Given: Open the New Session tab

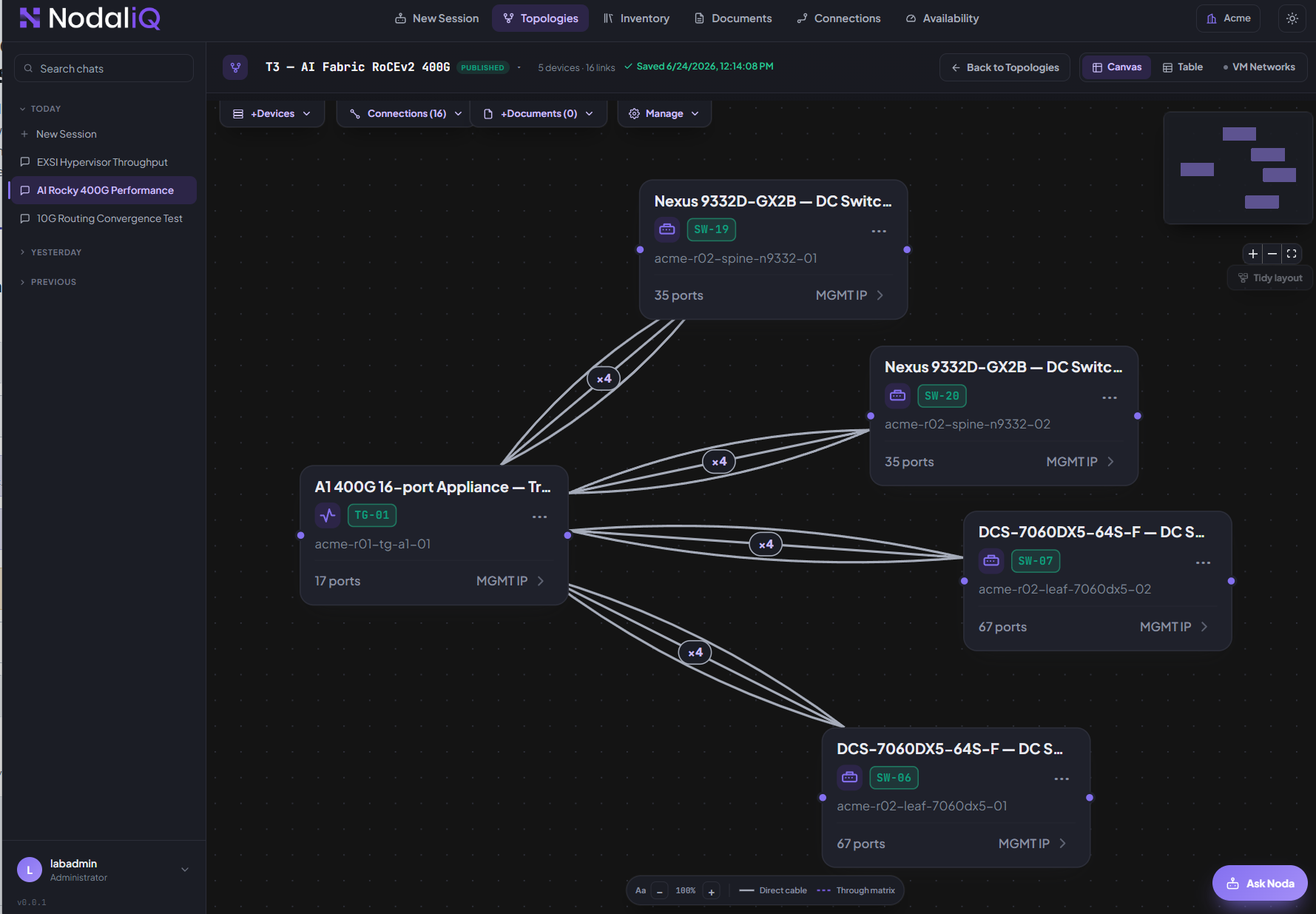Looking at the screenshot, I should click(436, 19).
